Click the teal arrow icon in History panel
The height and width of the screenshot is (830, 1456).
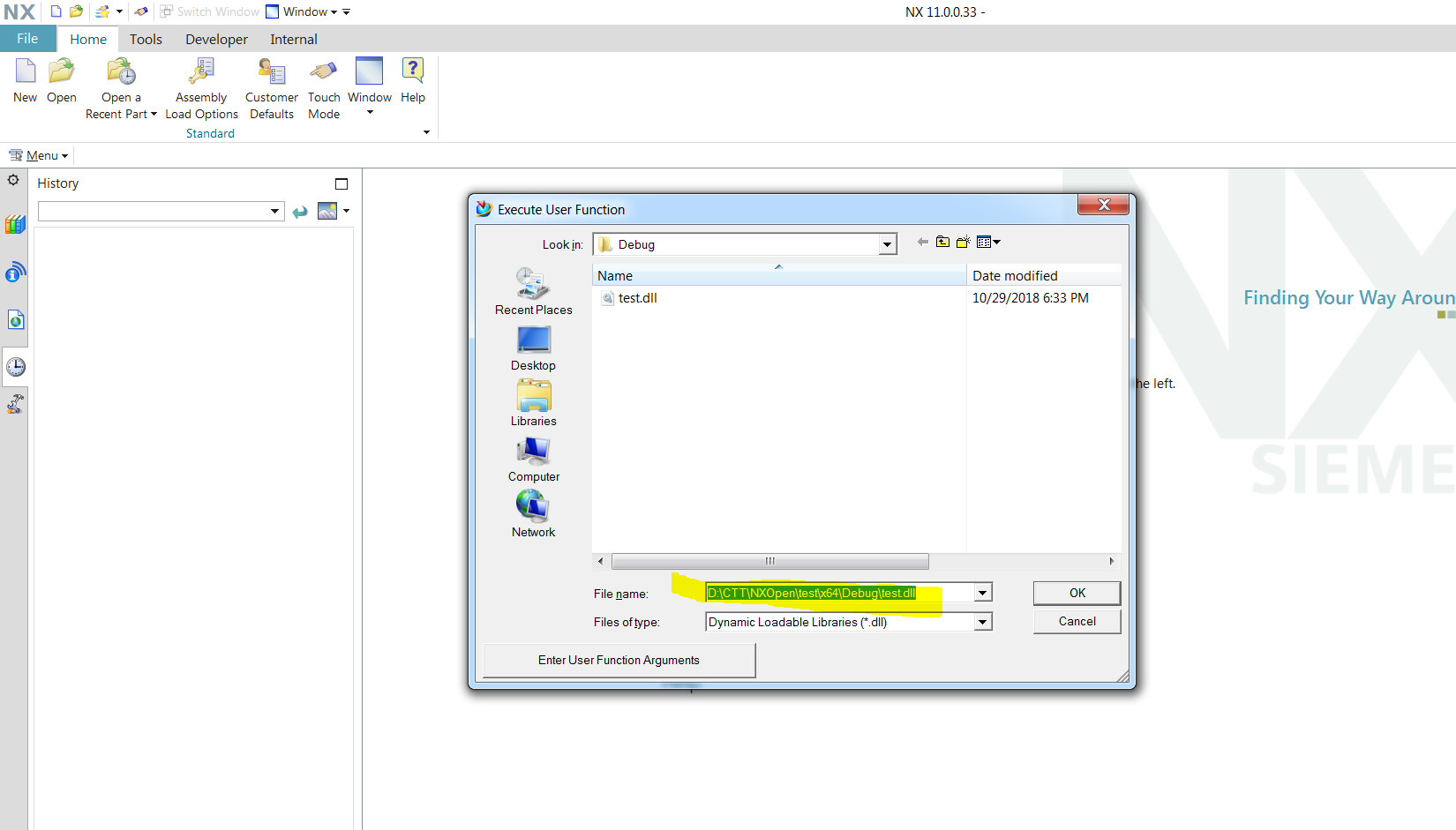coord(300,212)
